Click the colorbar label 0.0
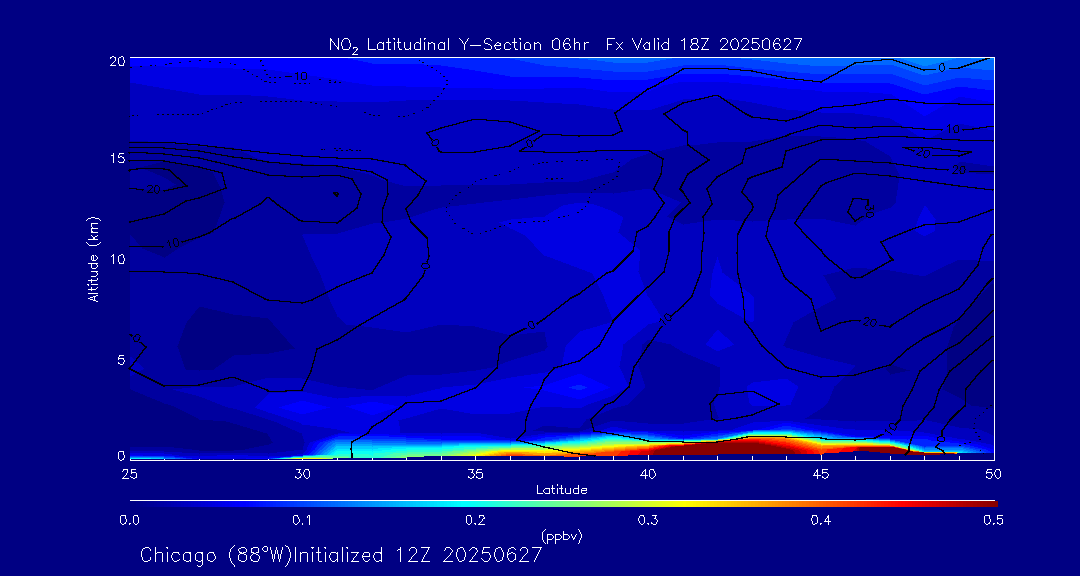Image resolution: width=1080 pixels, height=576 pixels. pos(130,522)
